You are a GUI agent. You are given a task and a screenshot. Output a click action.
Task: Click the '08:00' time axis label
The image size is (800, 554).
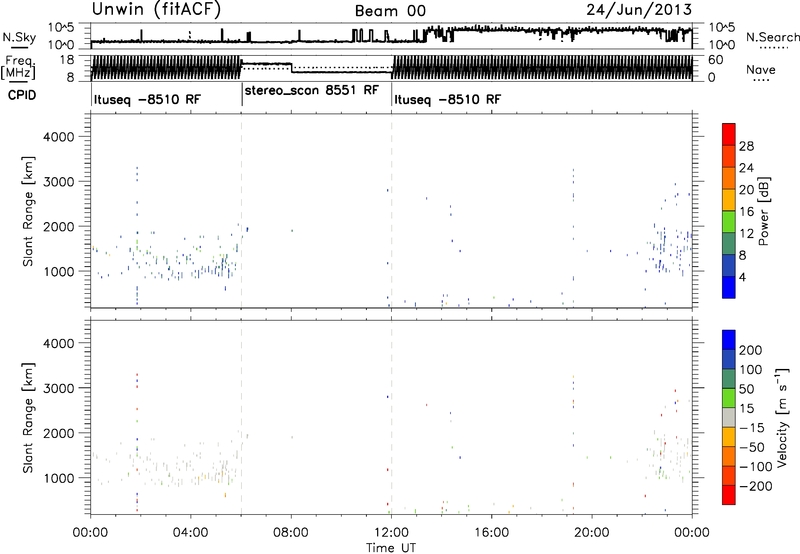(290, 533)
